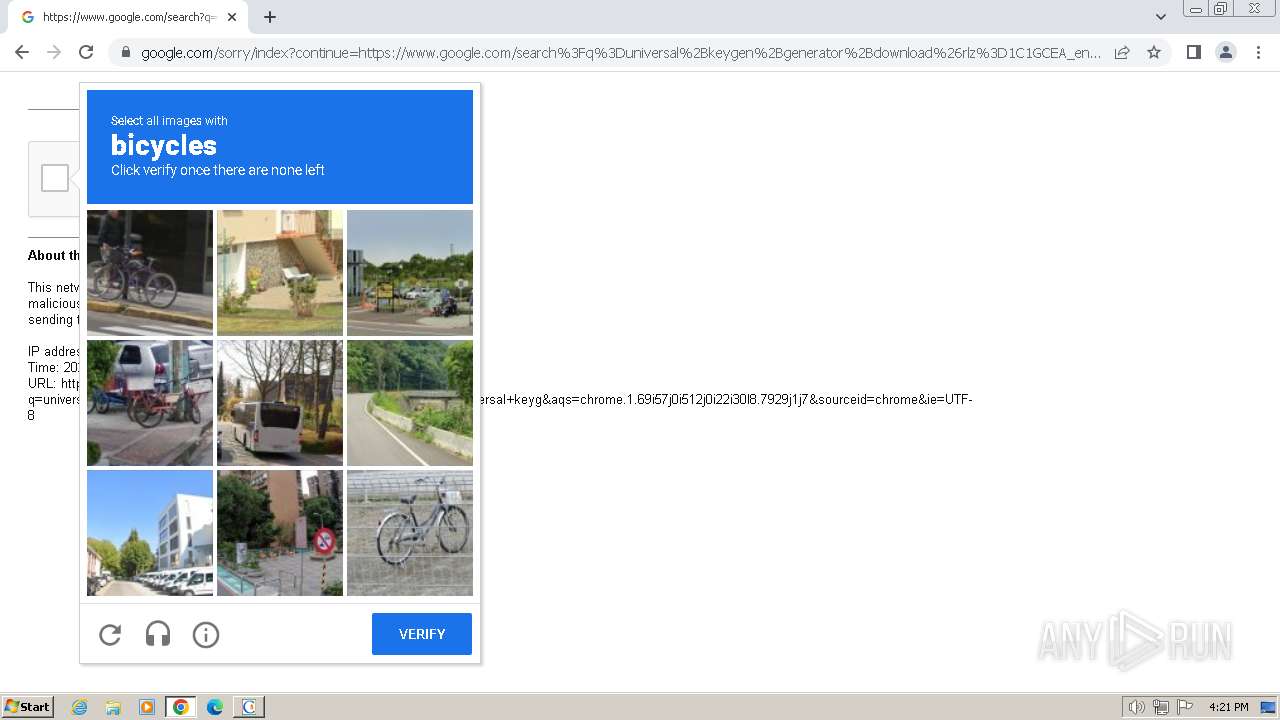The width and height of the screenshot is (1280, 720).
Task: Open the Chrome profile avatar menu
Action: pyautogui.click(x=1226, y=52)
